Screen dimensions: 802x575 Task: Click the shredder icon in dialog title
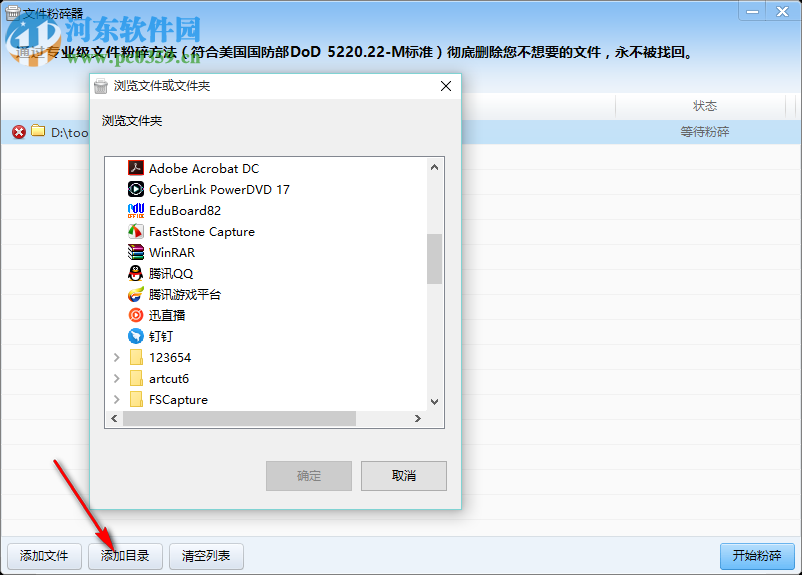[x=101, y=86]
